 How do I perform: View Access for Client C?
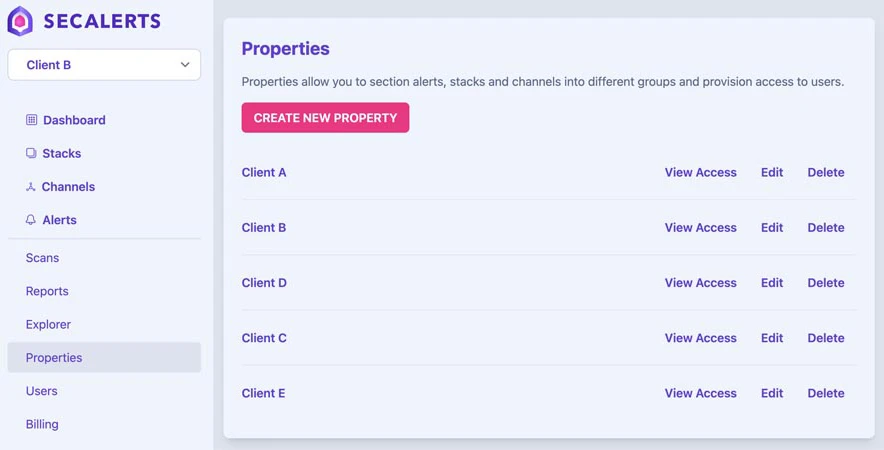[x=700, y=338]
